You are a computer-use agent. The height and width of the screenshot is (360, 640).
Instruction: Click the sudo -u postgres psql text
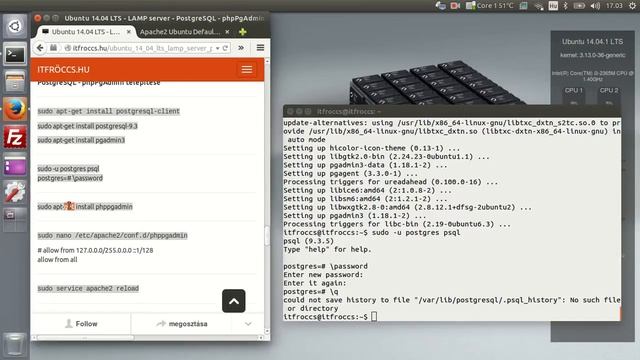coord(68,169)
